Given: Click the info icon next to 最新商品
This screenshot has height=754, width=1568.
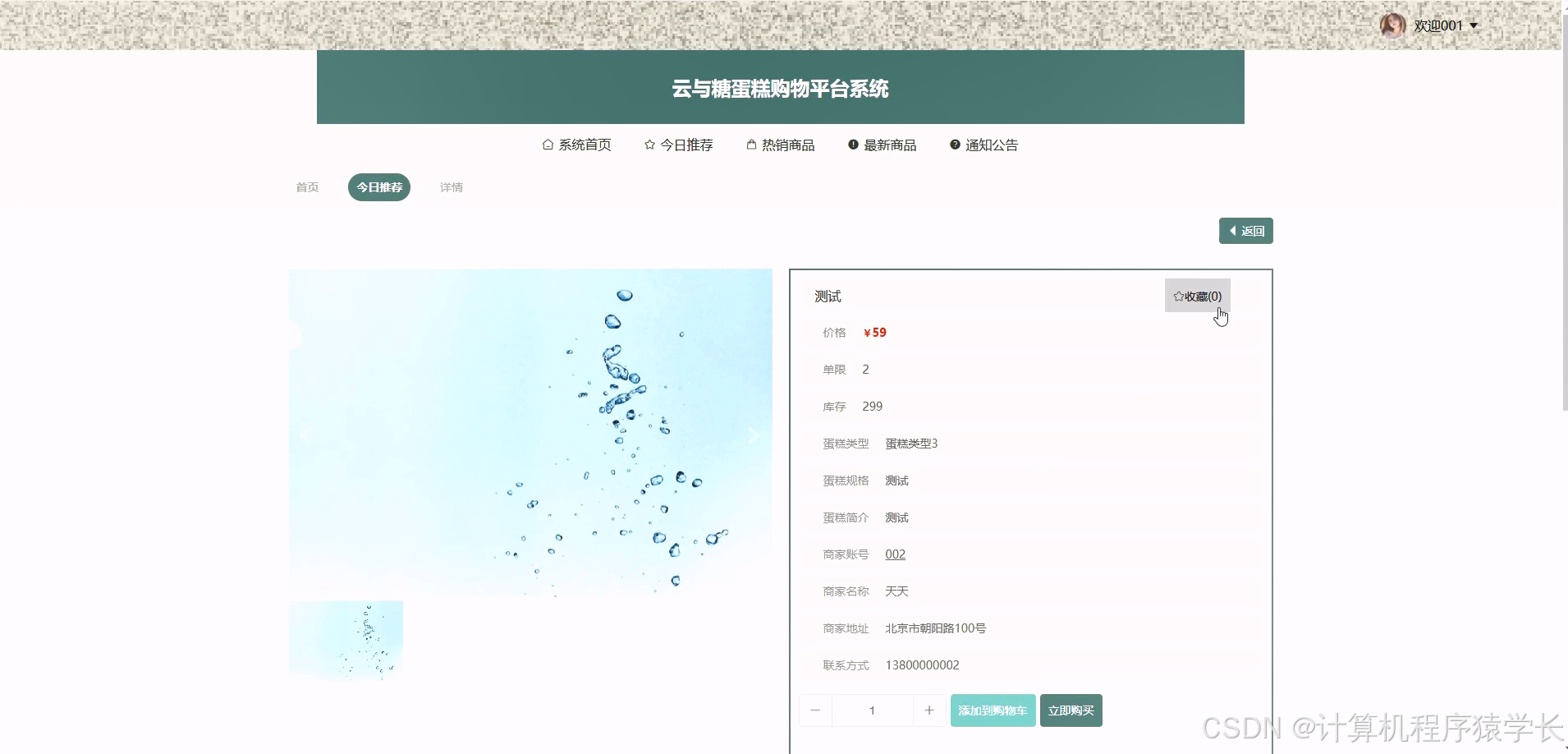Looking at the screenshot, I should pos(852,145).
